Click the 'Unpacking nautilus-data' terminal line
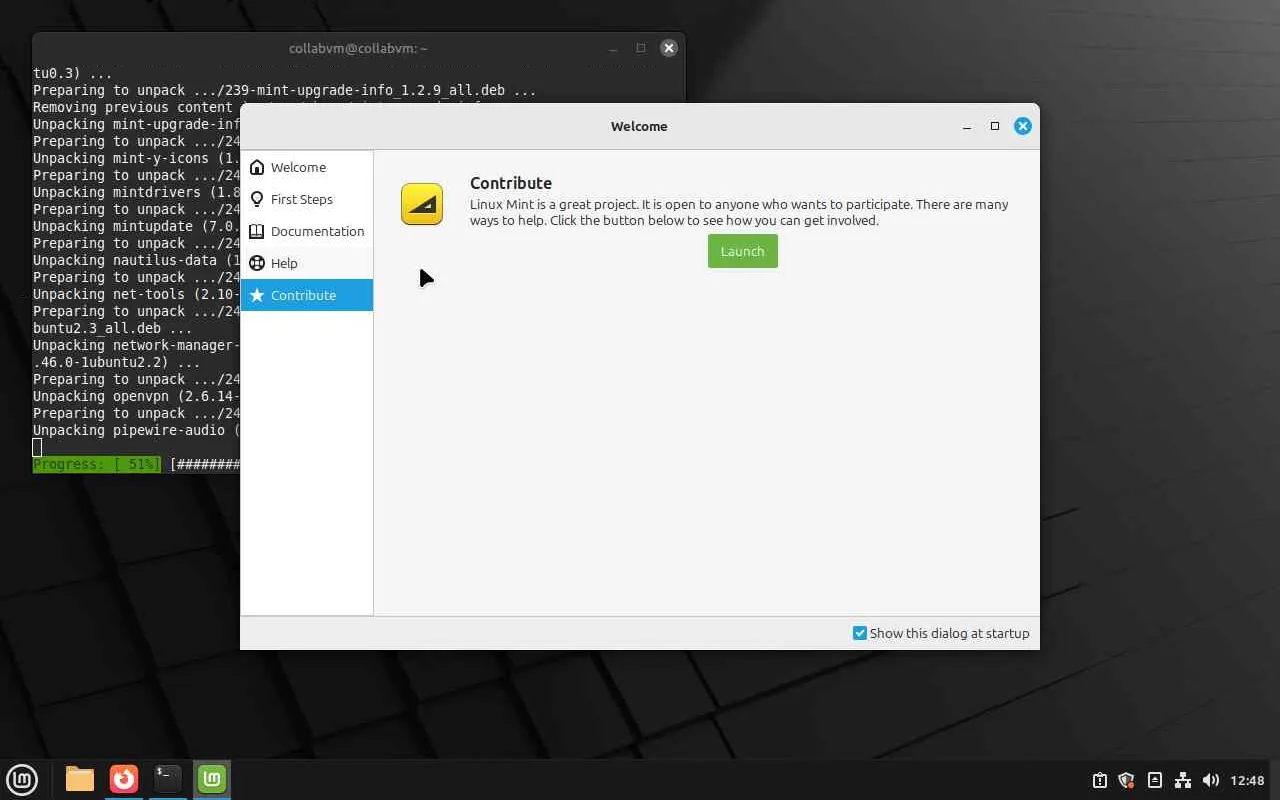Screen dimensions: 1280x800 [136, 260]
